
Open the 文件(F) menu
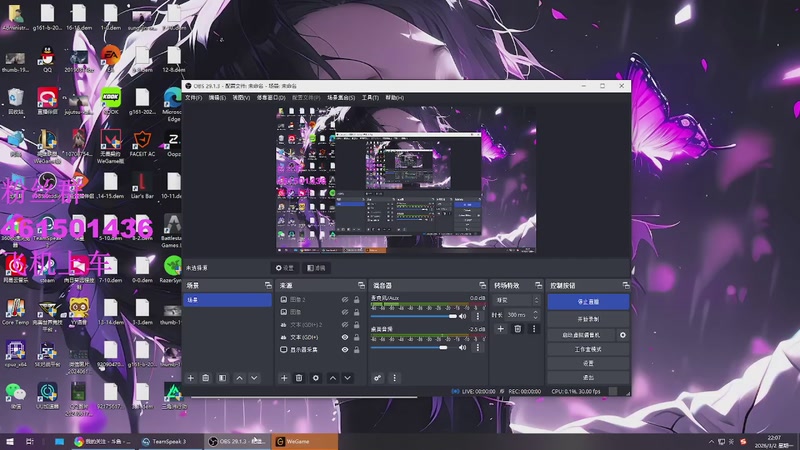pos(193,97)
